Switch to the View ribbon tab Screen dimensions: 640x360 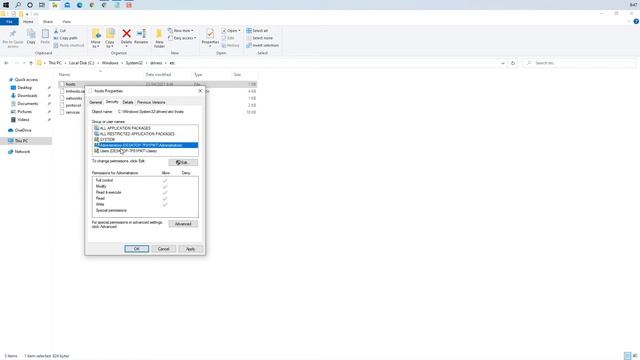coord(67,22)
